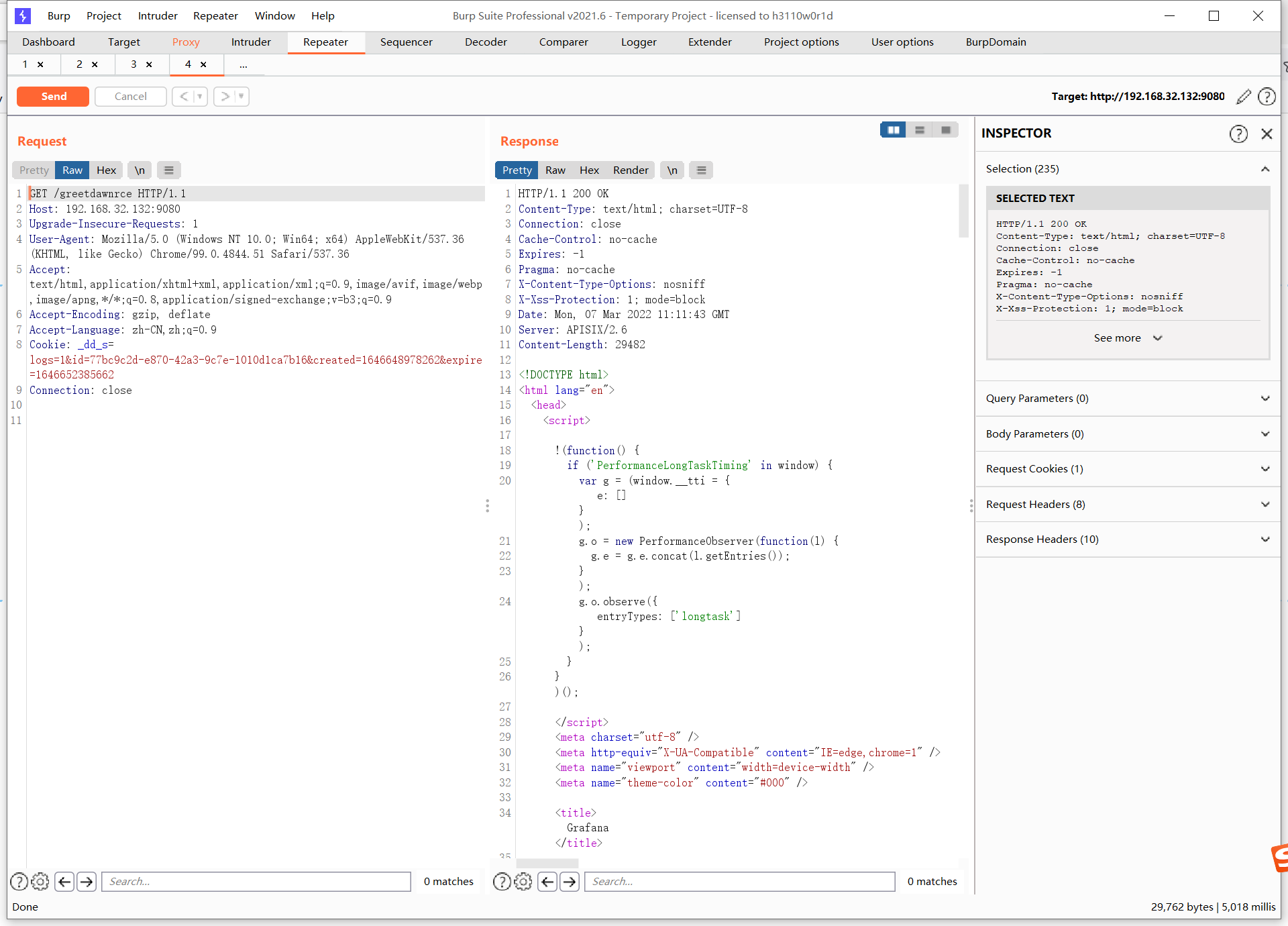Add new Repeater tab with ...
The image size is (1288, 926).
(244, 64)
